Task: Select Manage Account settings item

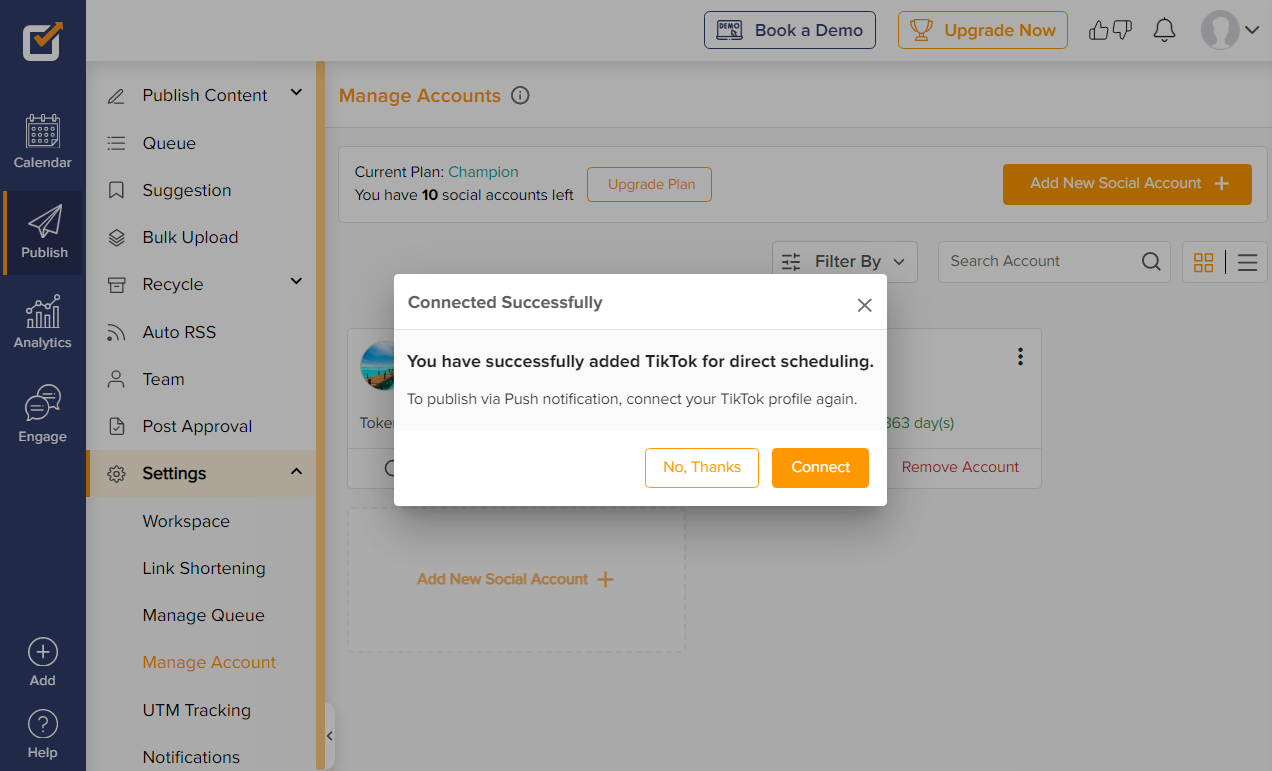Action: (209, 662)
